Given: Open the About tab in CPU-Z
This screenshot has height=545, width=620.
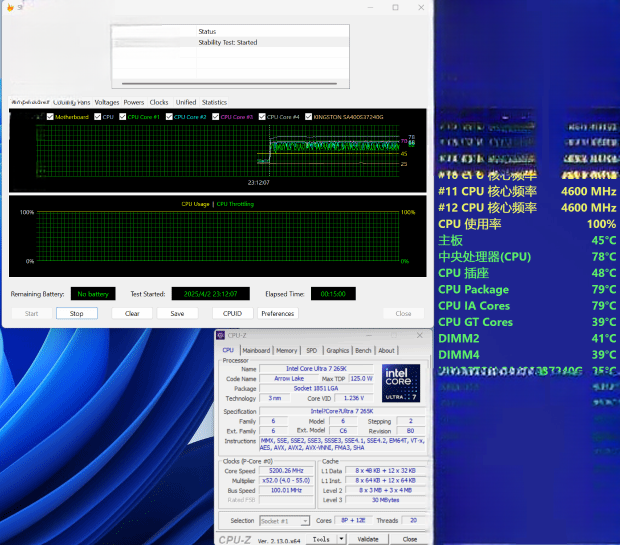Looking at the screenshot, I should pyautogui.click(x=386, y=350).
